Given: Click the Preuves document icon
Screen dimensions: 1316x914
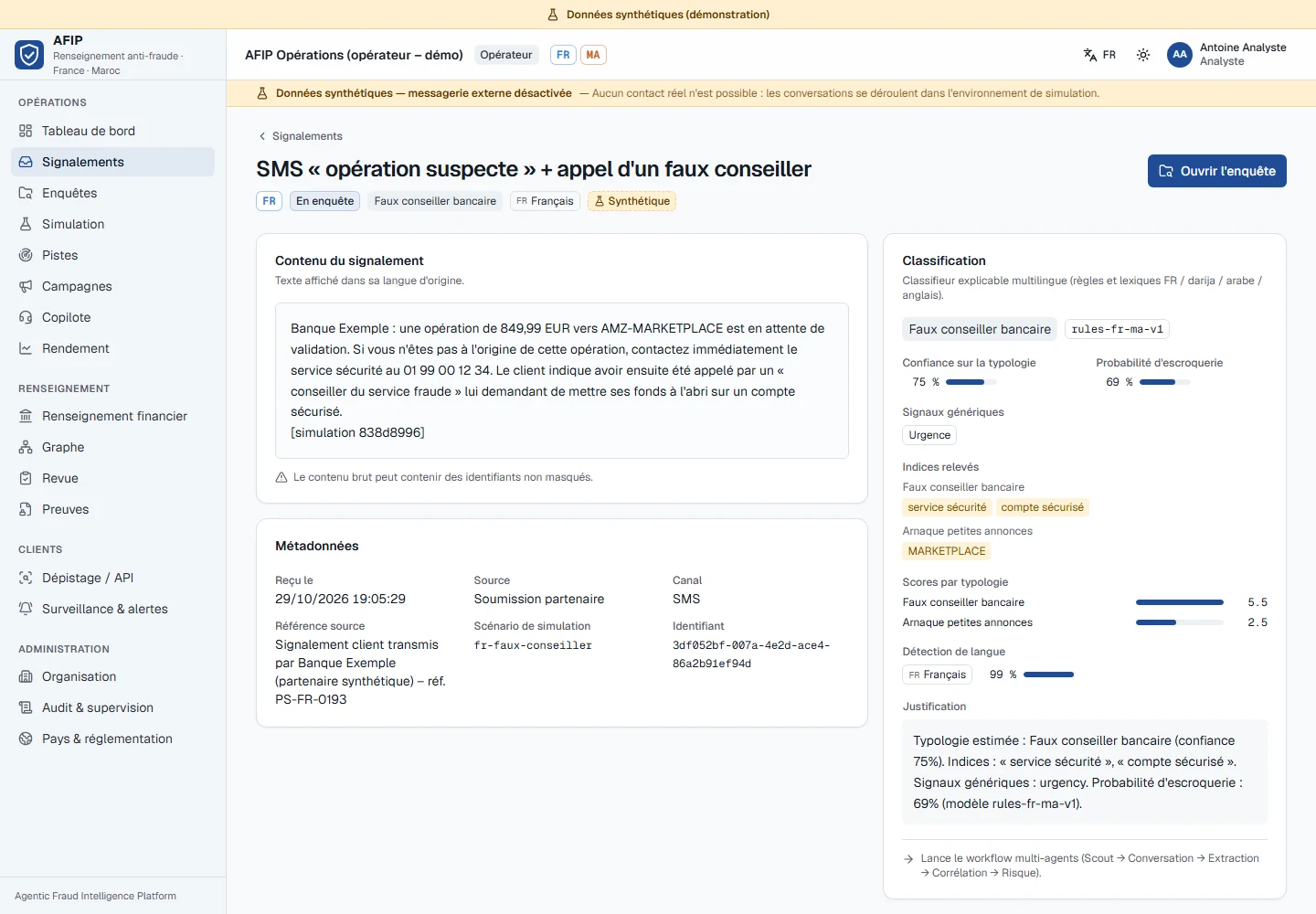Looking at the screenshot, I should pyautogui.click(x=26, y=509).
